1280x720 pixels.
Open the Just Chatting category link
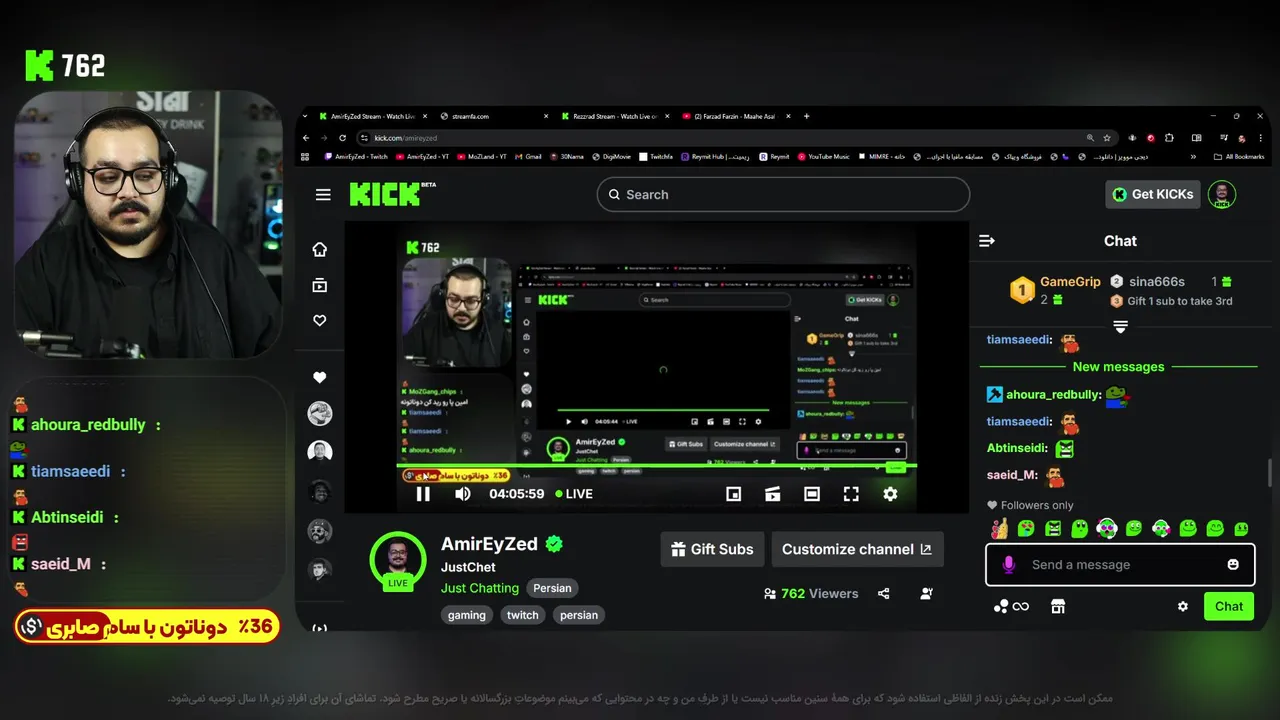click(x=480, y=588)
